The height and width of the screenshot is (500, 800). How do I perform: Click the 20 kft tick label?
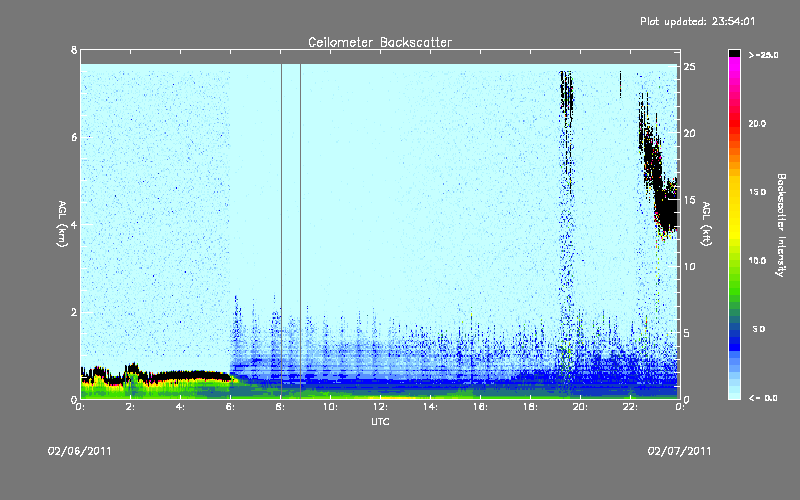tap(689, 133)
